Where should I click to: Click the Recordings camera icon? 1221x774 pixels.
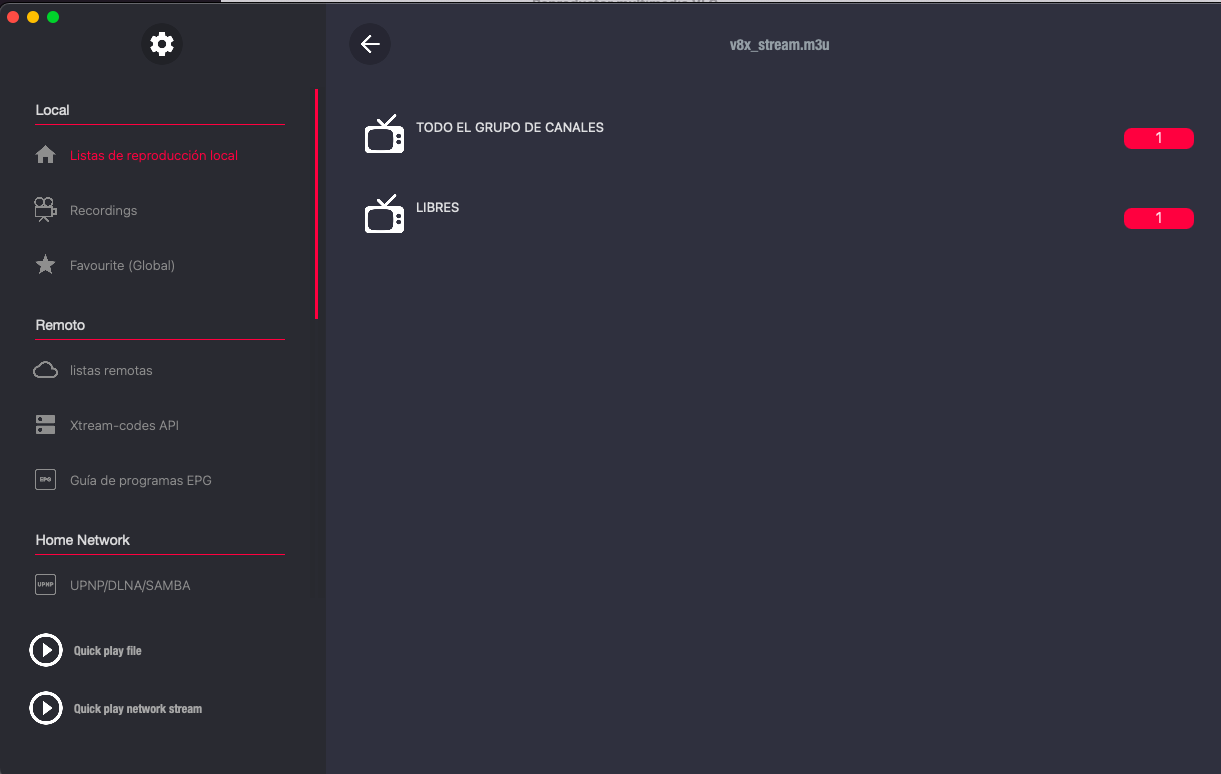[45, 210]
